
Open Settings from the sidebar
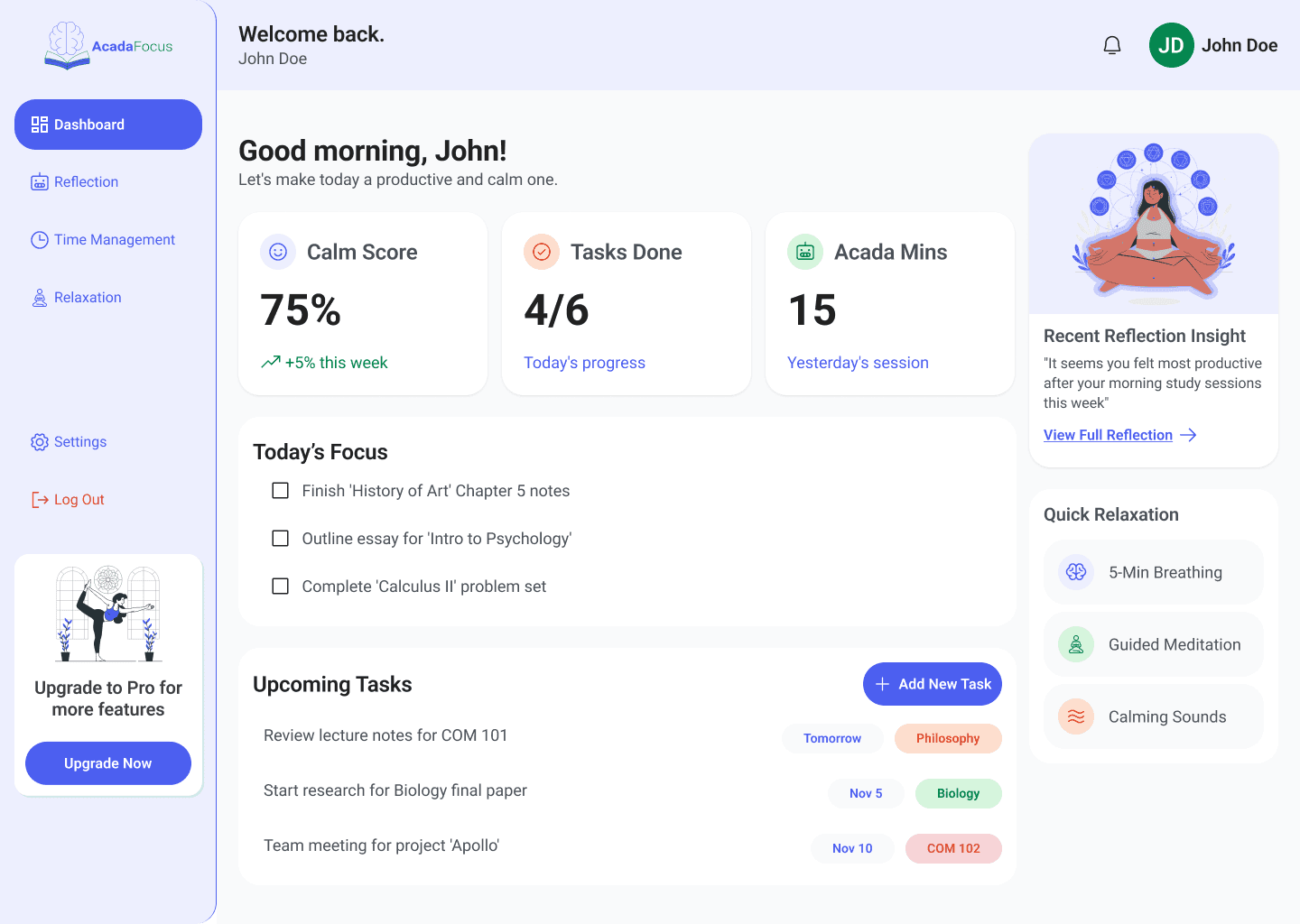point(108,442)
